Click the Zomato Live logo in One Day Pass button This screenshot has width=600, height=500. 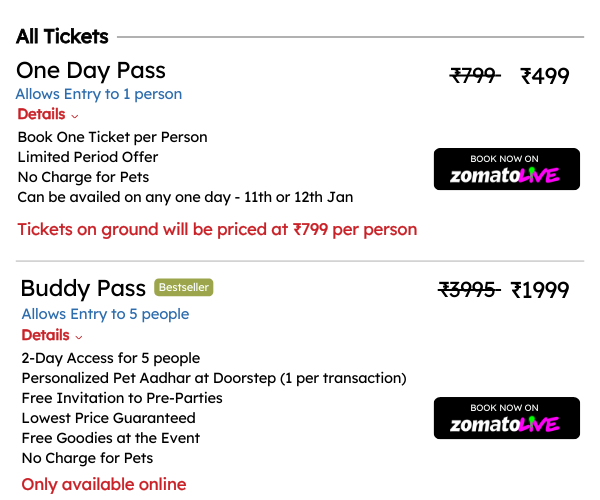[x=505, y=175]
